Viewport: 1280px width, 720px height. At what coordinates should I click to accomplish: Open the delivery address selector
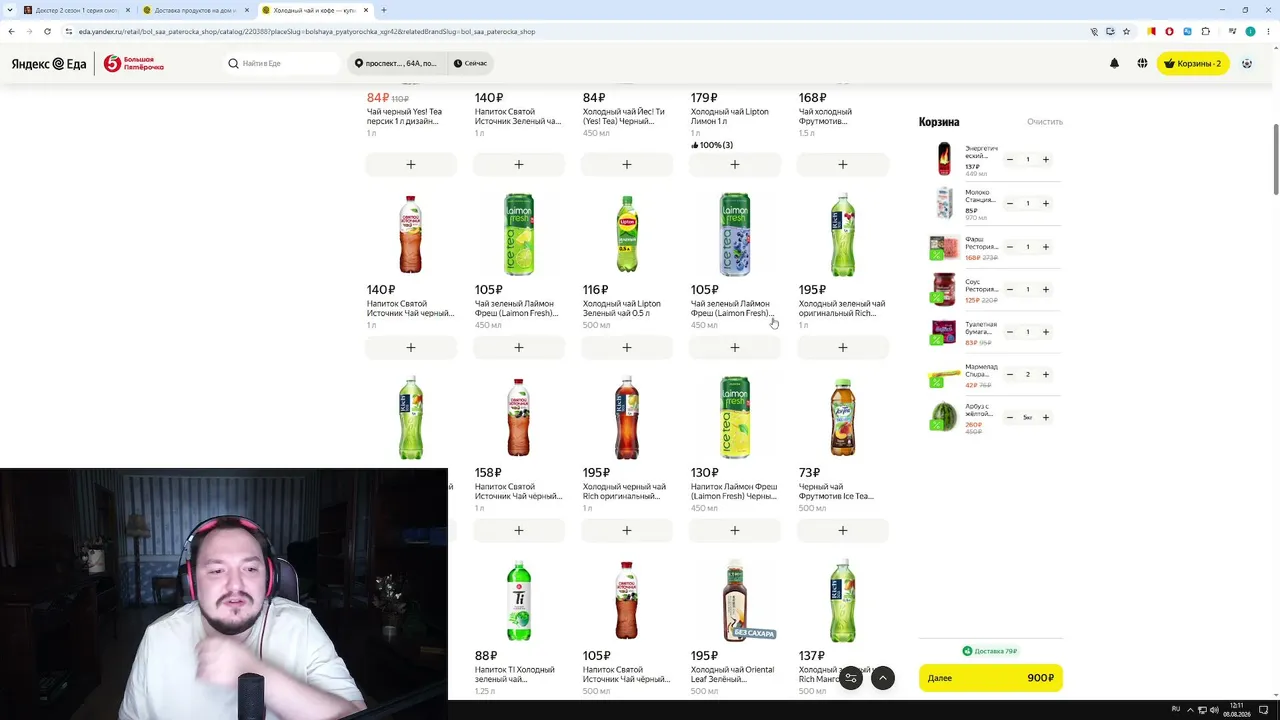click(397, 63)
